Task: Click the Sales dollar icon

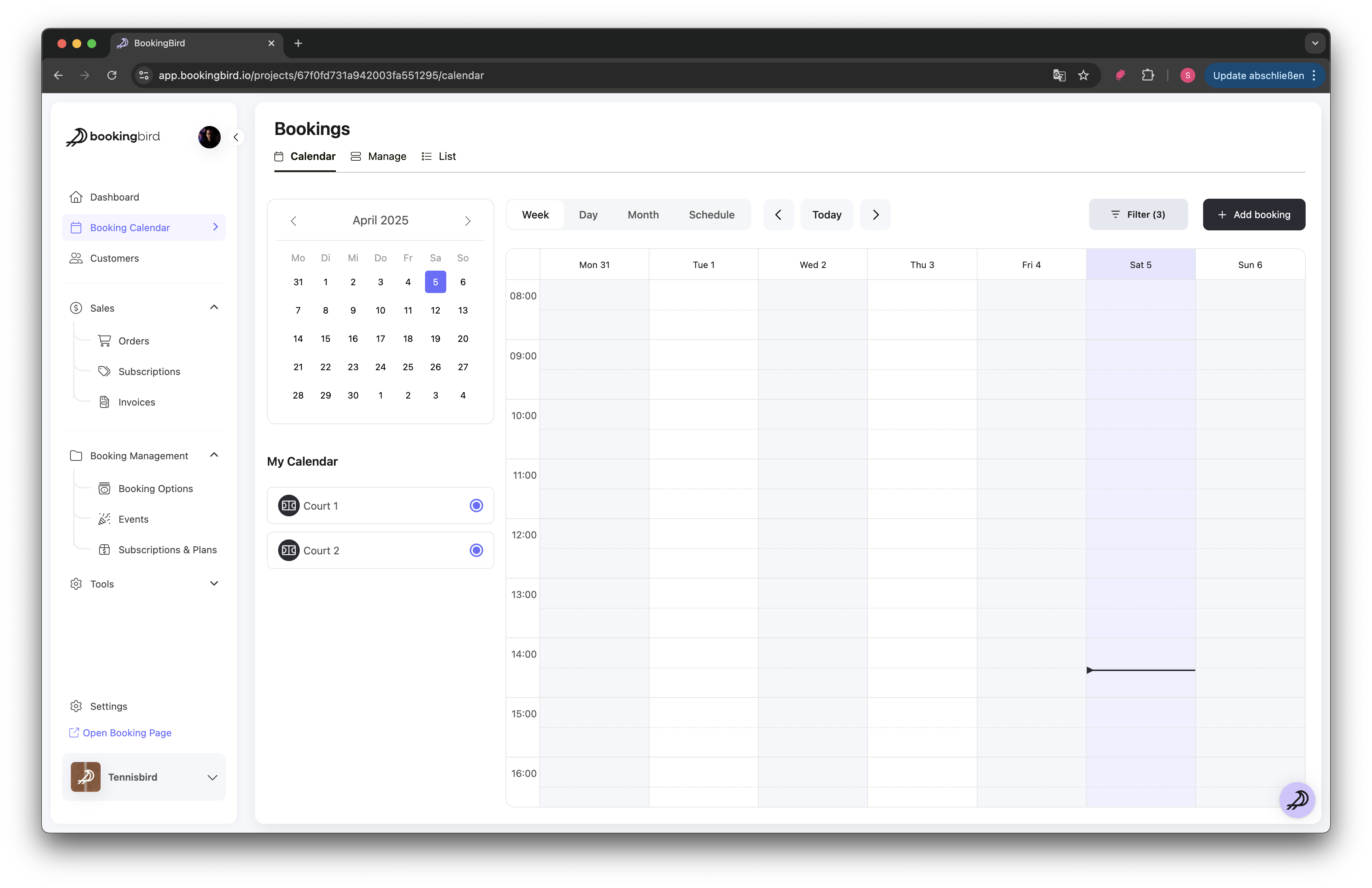Action: [x=76, y=308]
